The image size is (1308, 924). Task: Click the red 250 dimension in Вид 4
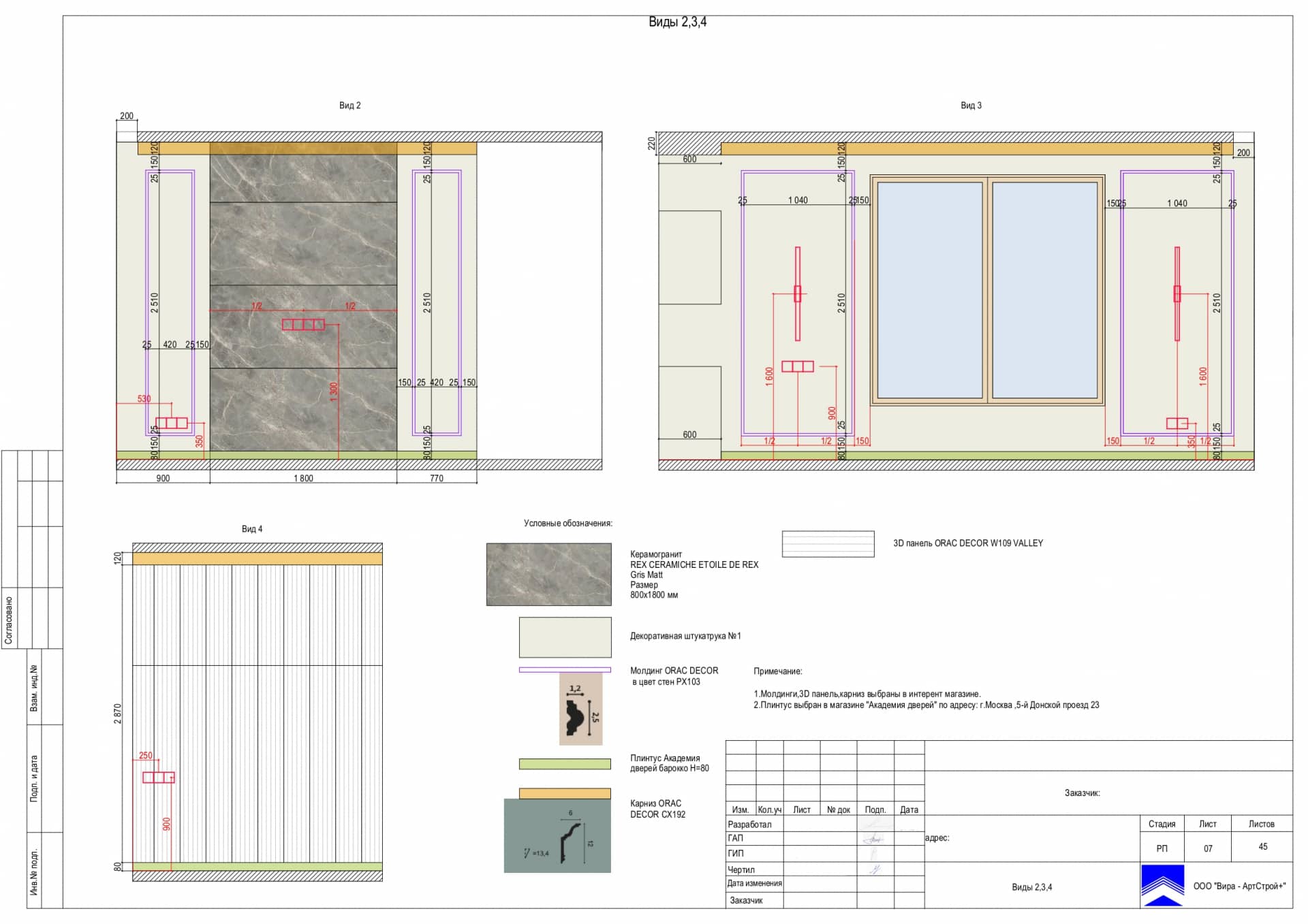146,756
